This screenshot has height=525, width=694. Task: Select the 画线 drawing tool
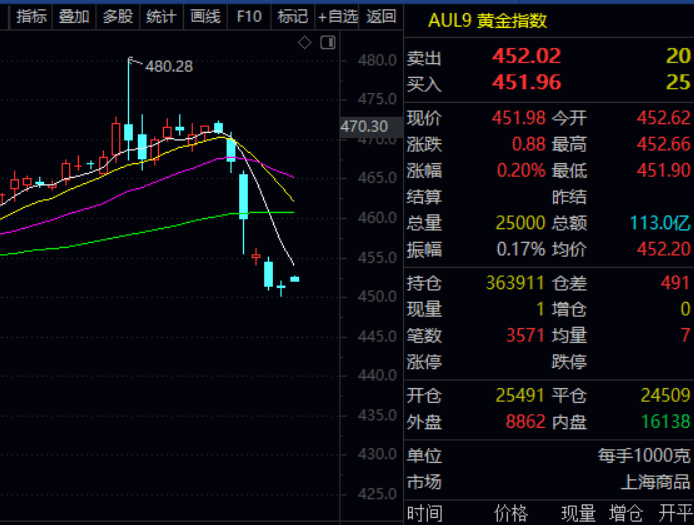coord(204,16)
